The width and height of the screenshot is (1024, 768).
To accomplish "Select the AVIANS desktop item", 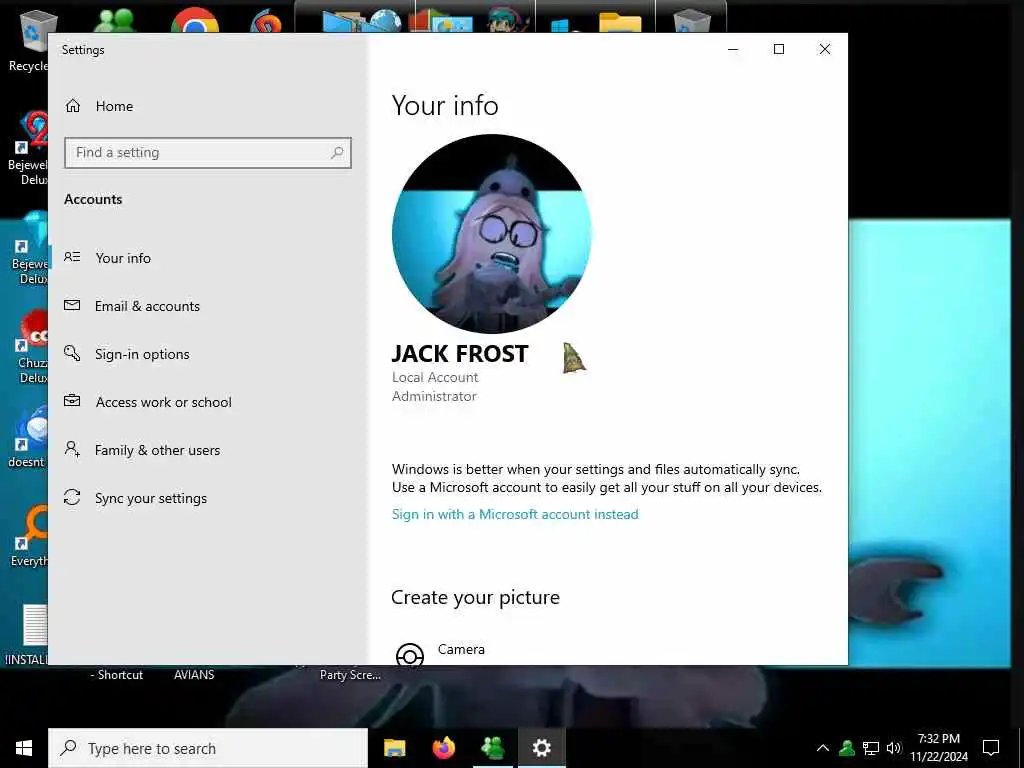I will 194,675.
